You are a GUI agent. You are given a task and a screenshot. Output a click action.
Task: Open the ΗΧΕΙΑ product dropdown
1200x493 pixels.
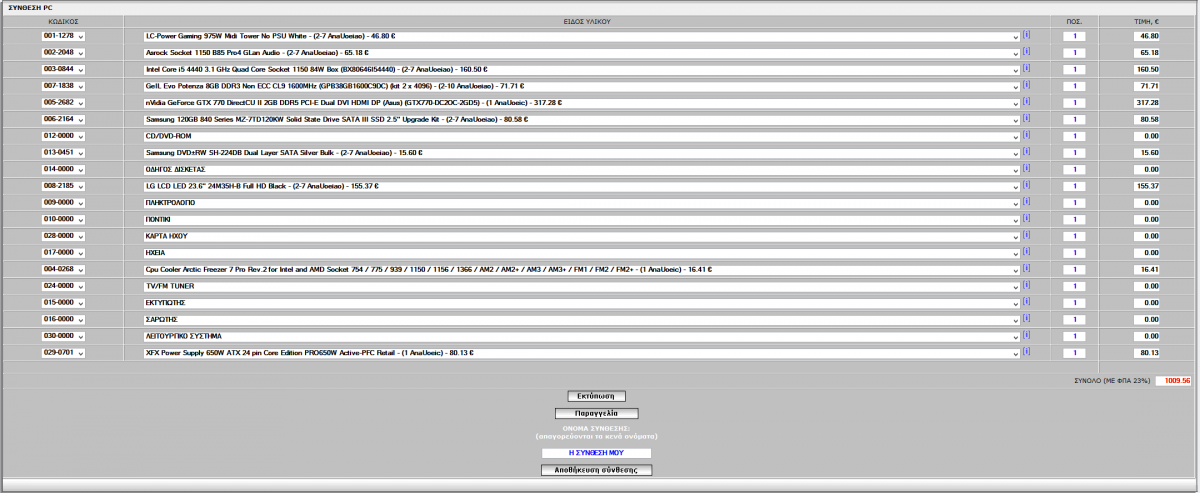(581, 253)
